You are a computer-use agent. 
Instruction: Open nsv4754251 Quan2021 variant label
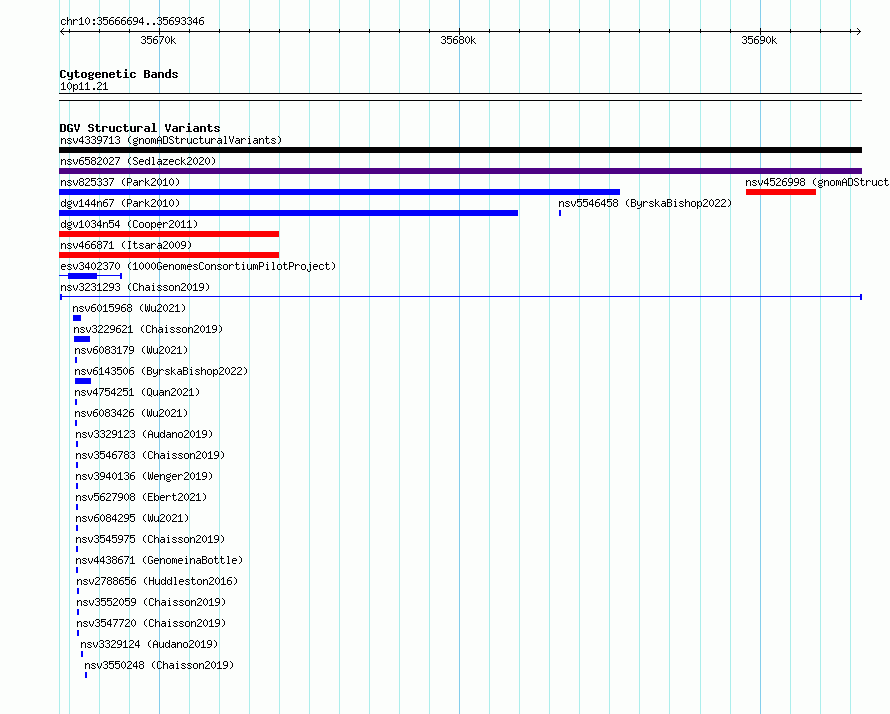pos(137,392)
